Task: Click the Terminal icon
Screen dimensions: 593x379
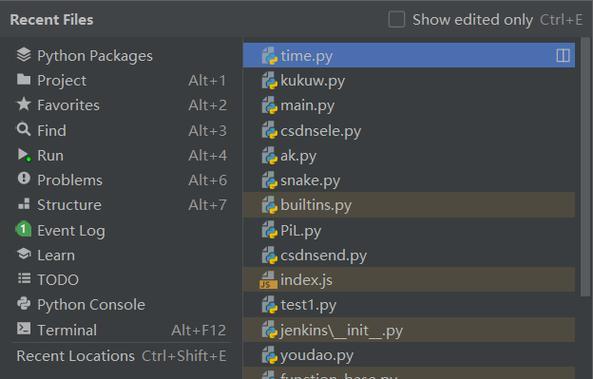Action: 24,328
